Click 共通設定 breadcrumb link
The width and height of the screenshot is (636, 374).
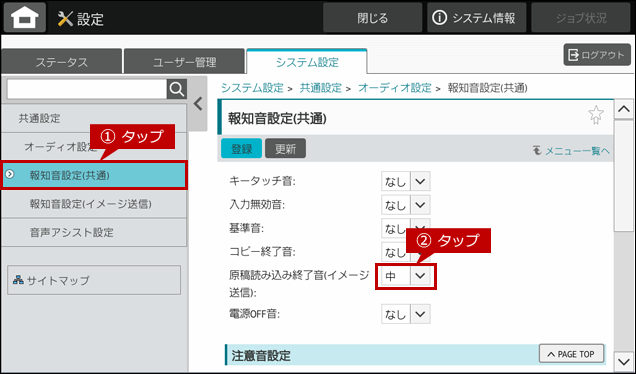320,88
